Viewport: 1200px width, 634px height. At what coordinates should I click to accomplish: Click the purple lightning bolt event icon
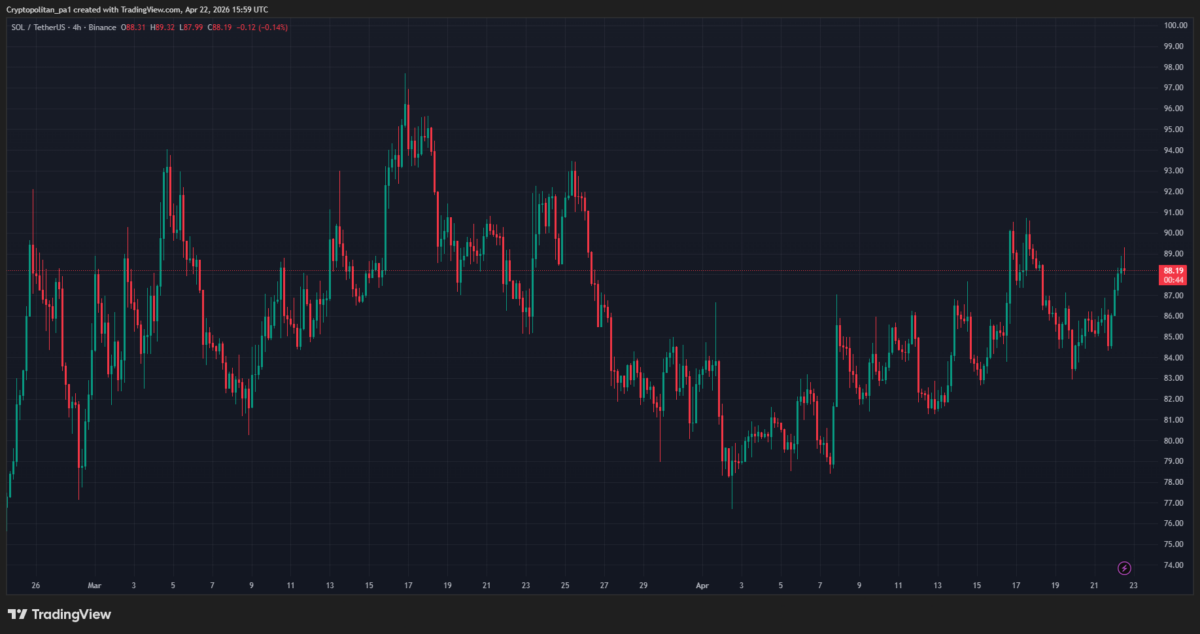pos(1124,568)
